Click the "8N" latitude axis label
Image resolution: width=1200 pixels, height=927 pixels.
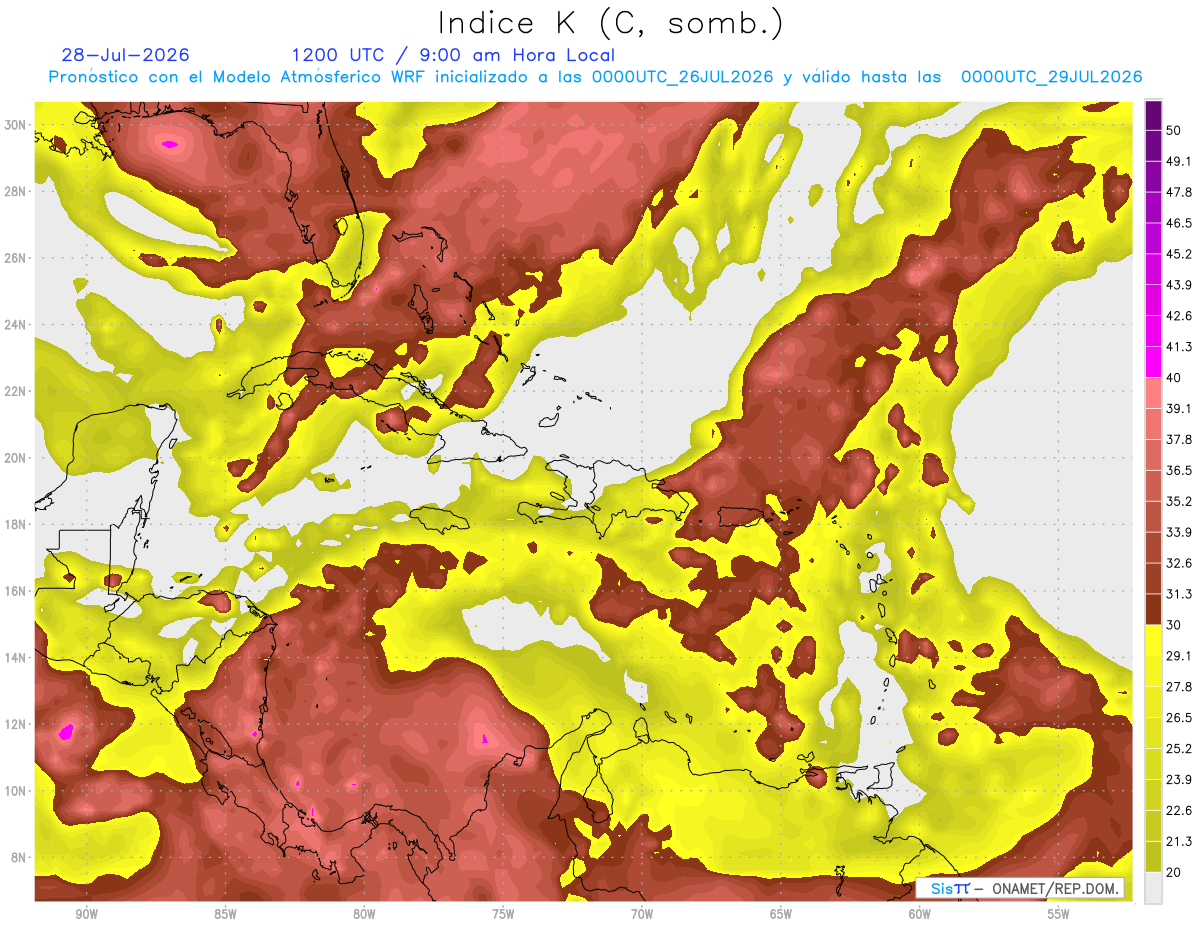click(20, 858)
